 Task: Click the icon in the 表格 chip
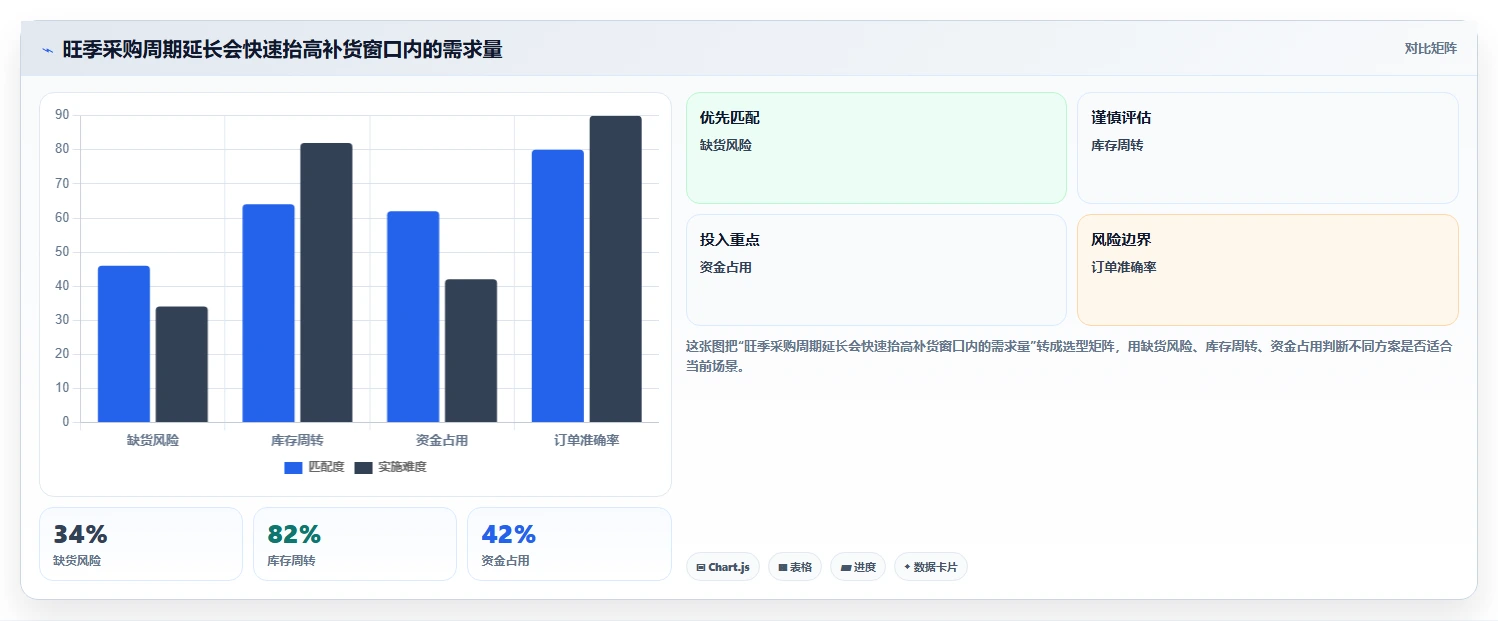pos(783,567)
